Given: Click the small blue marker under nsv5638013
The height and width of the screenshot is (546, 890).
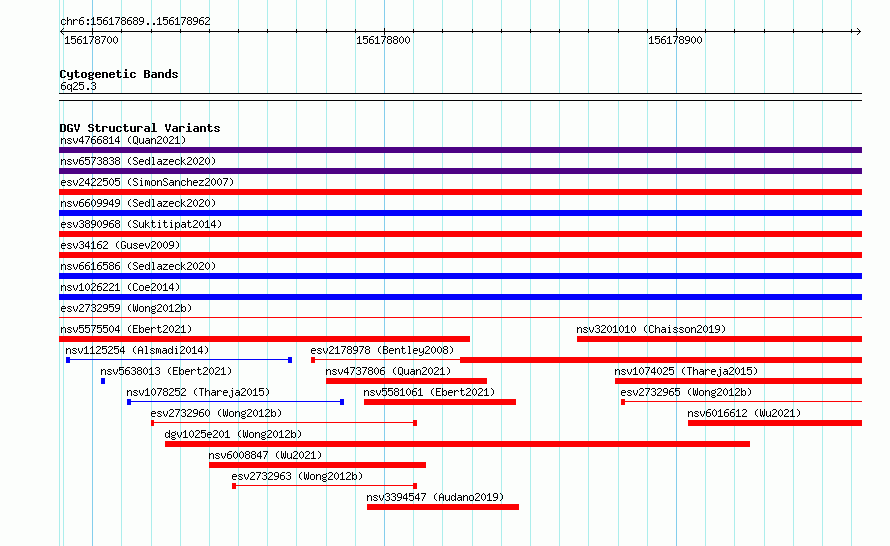Looking at the screenshot, I should [103, 381].
